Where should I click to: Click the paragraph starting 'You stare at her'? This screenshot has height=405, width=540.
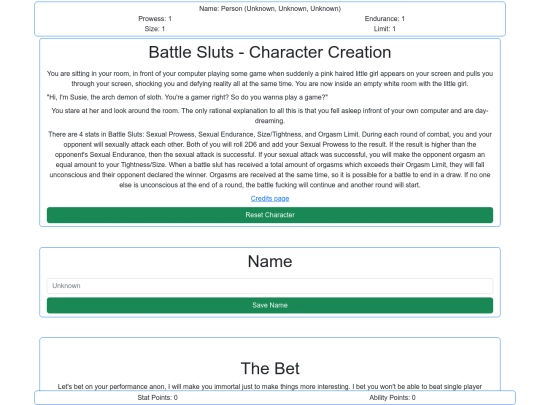(x=270, y=116)
